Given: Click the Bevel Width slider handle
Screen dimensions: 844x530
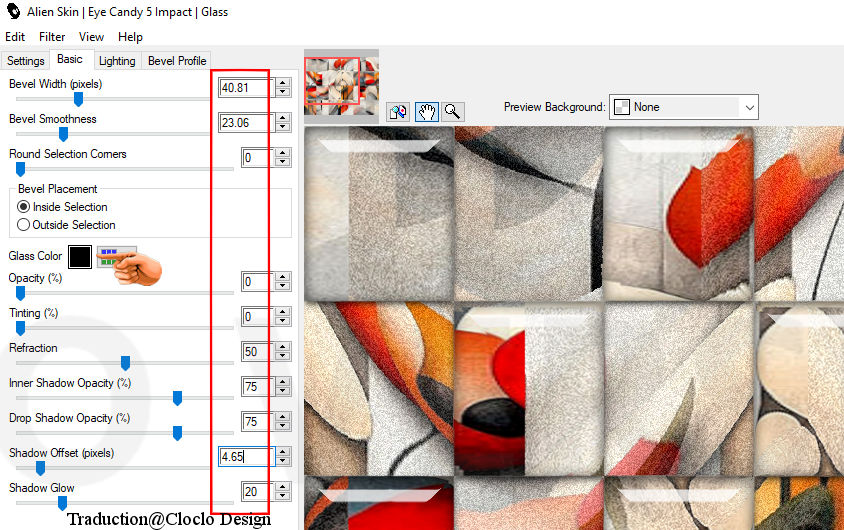Looking at the screenshot, I should pos(78,99).
